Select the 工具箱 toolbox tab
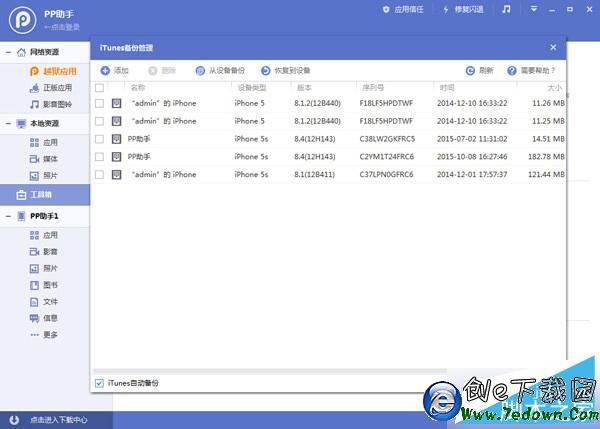 coord(45,195)
